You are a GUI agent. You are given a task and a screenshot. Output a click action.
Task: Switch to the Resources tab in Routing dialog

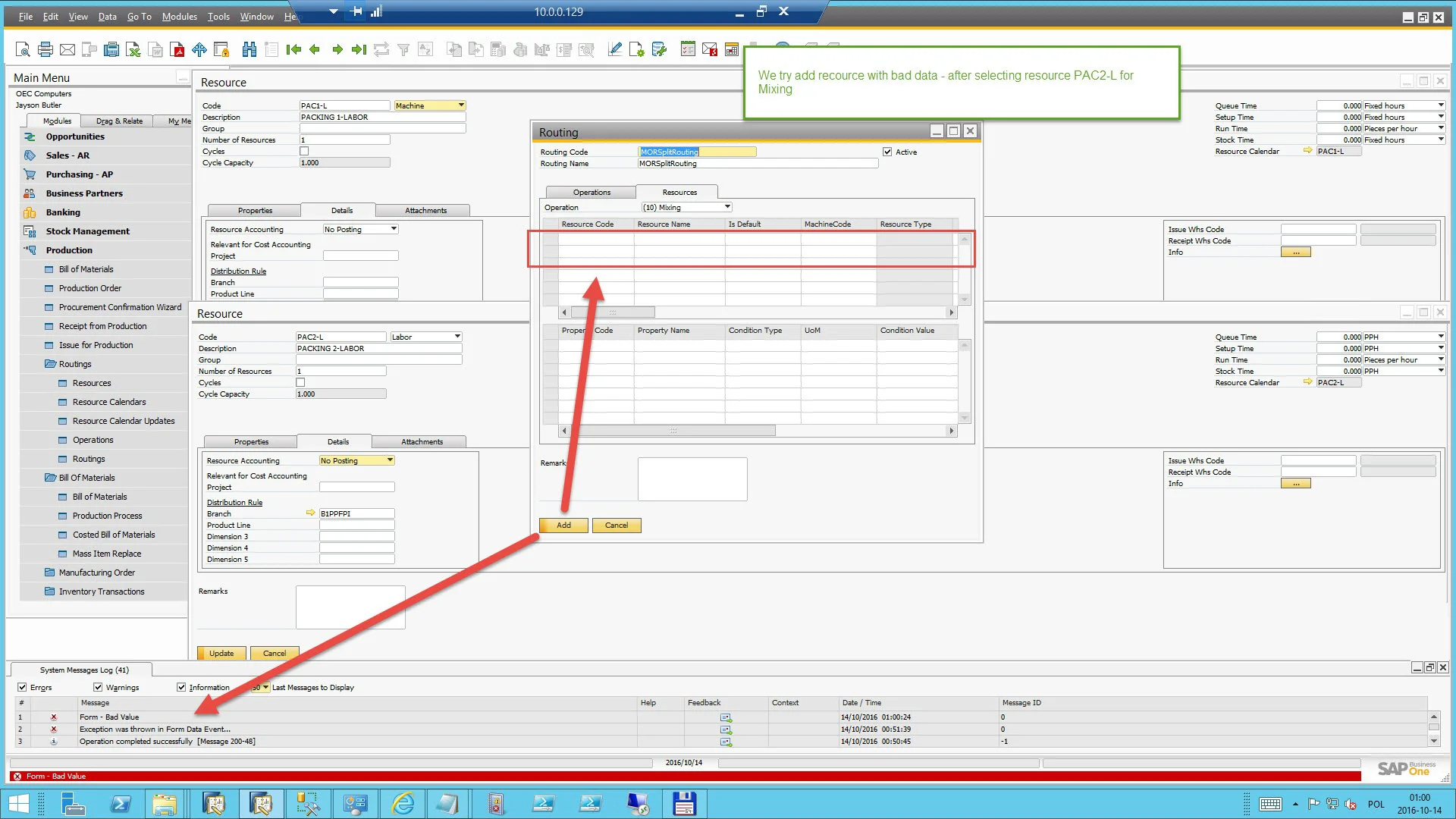pyautogui.click(x=679, y=191)
